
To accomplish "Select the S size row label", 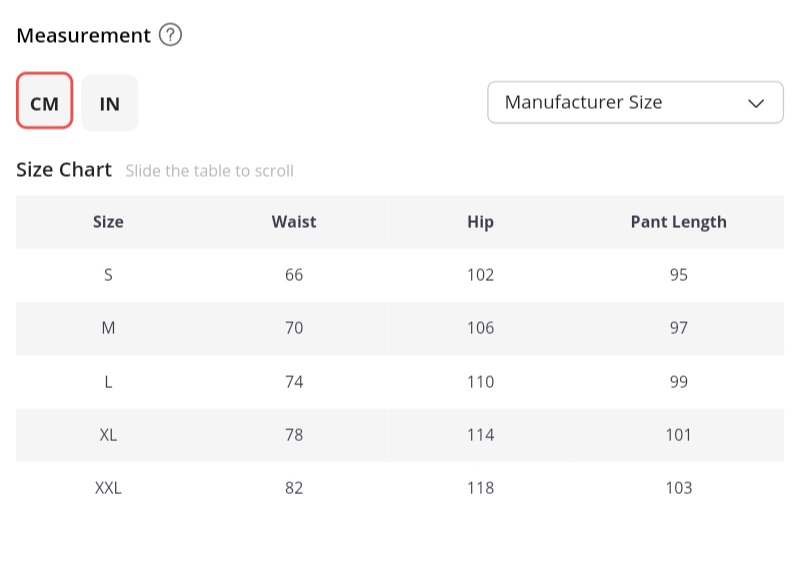I will click(x=108, y=275).
